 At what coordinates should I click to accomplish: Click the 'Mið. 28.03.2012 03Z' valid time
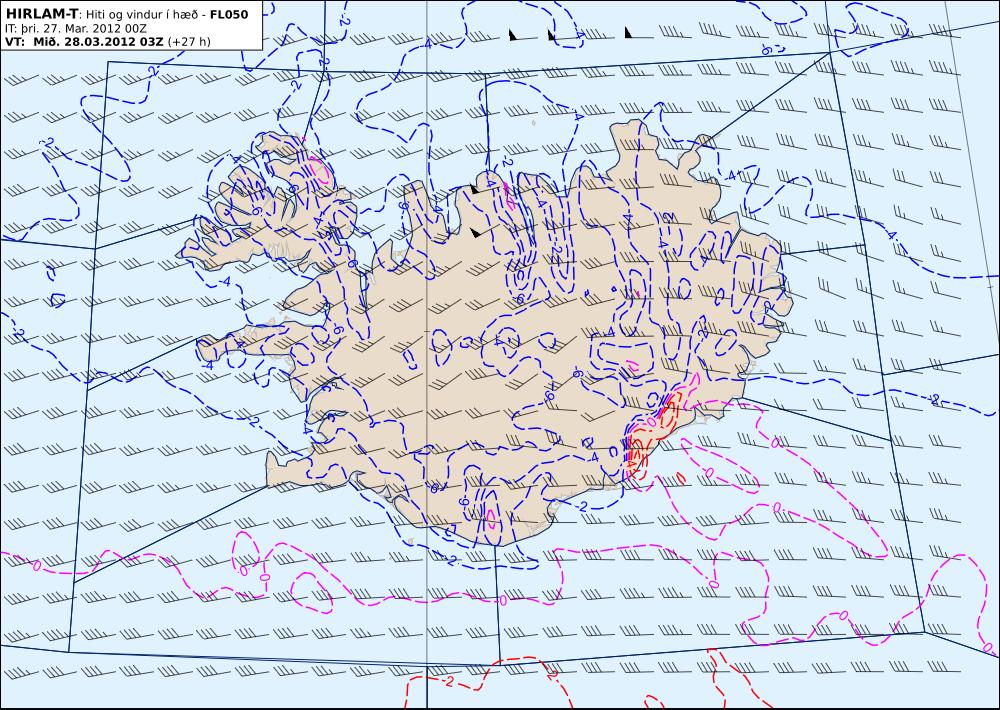pos(99,42)
